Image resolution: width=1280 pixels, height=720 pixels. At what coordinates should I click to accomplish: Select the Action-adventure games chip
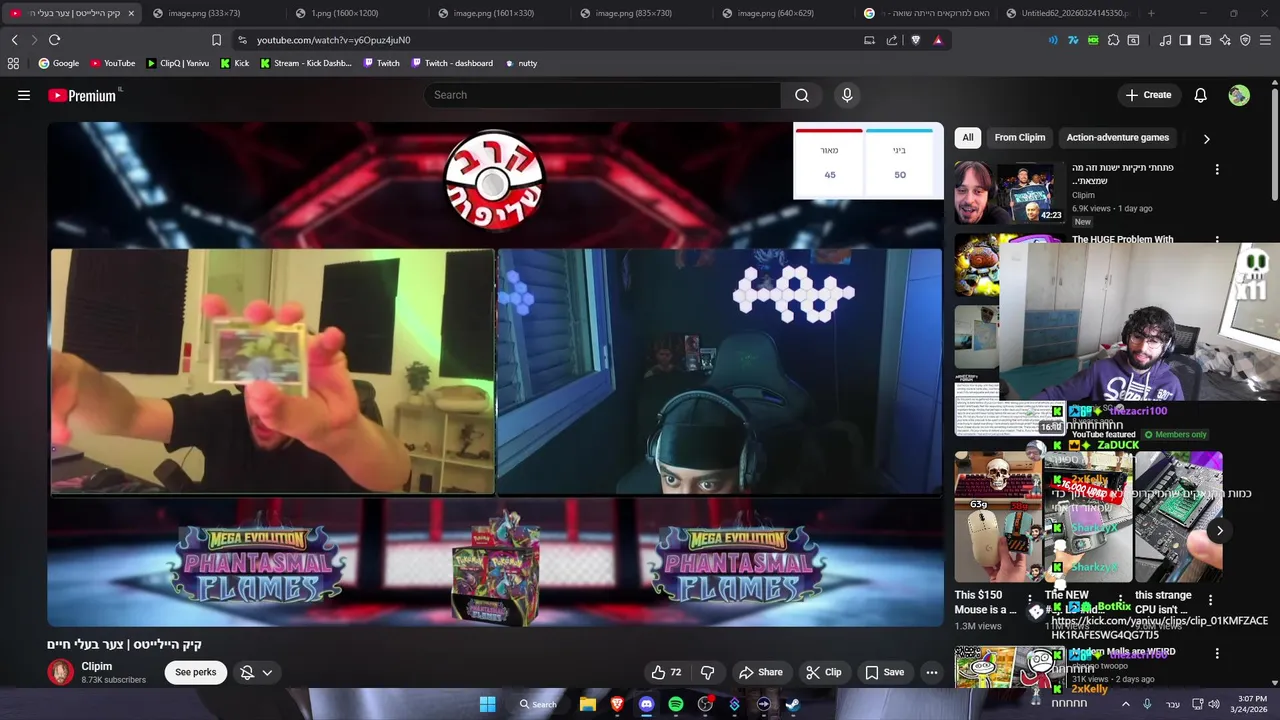1117,138
